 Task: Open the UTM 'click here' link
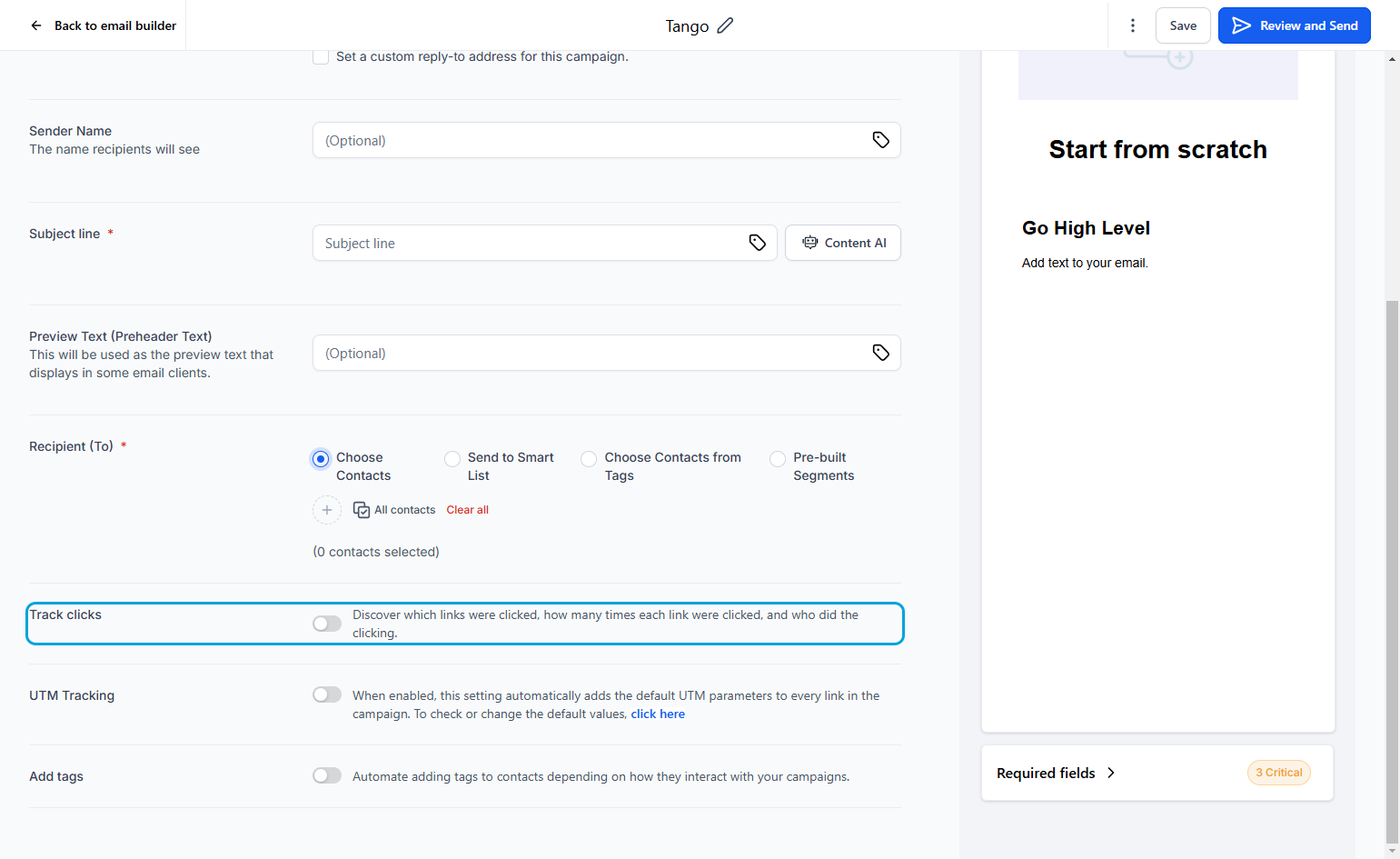(x=658, y=714)
